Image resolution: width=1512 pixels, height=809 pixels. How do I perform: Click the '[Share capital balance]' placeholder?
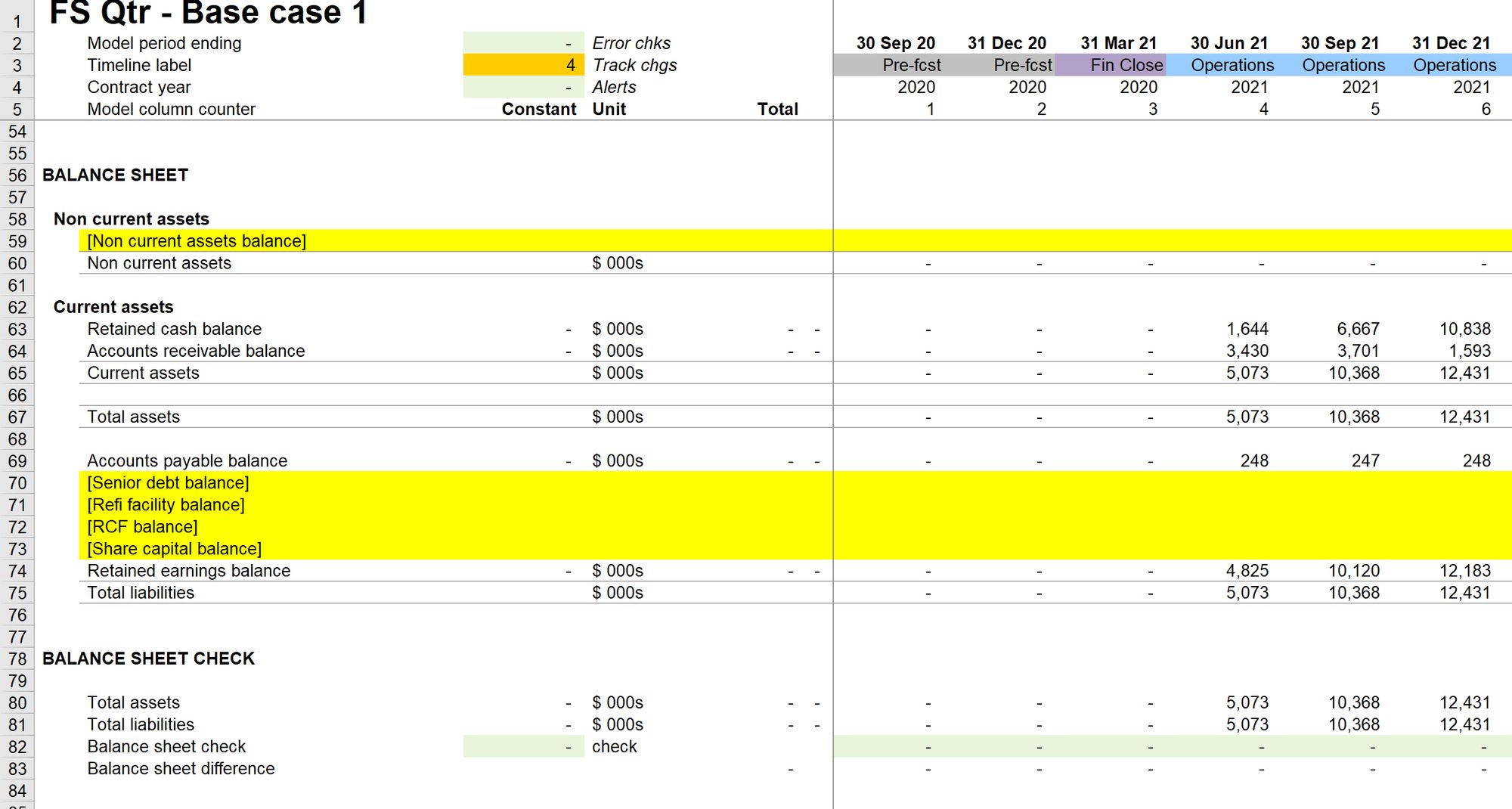[174, 548]
